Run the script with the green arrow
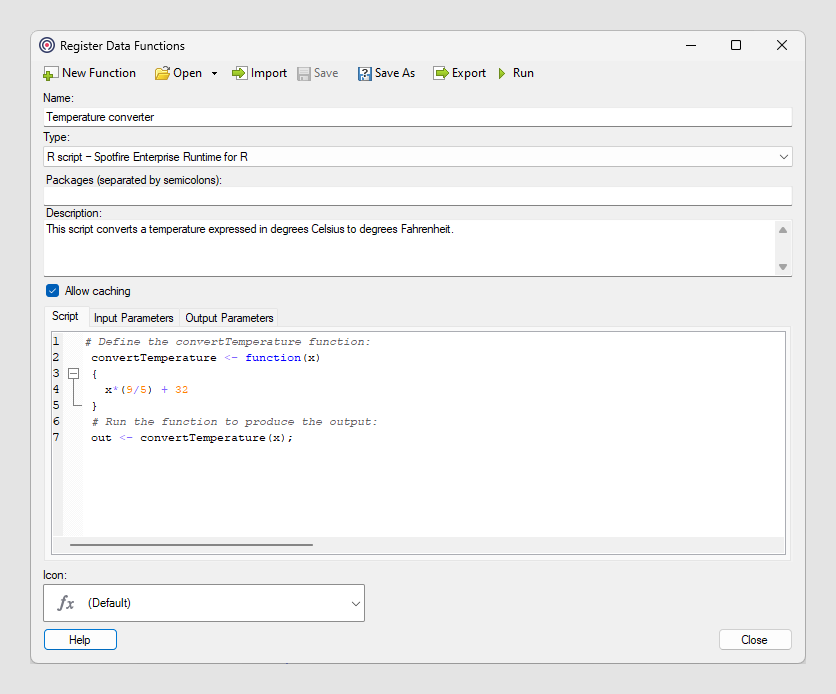Image resolution: width=836 pixels, height=694 pixels. click(x=503, y=73)
